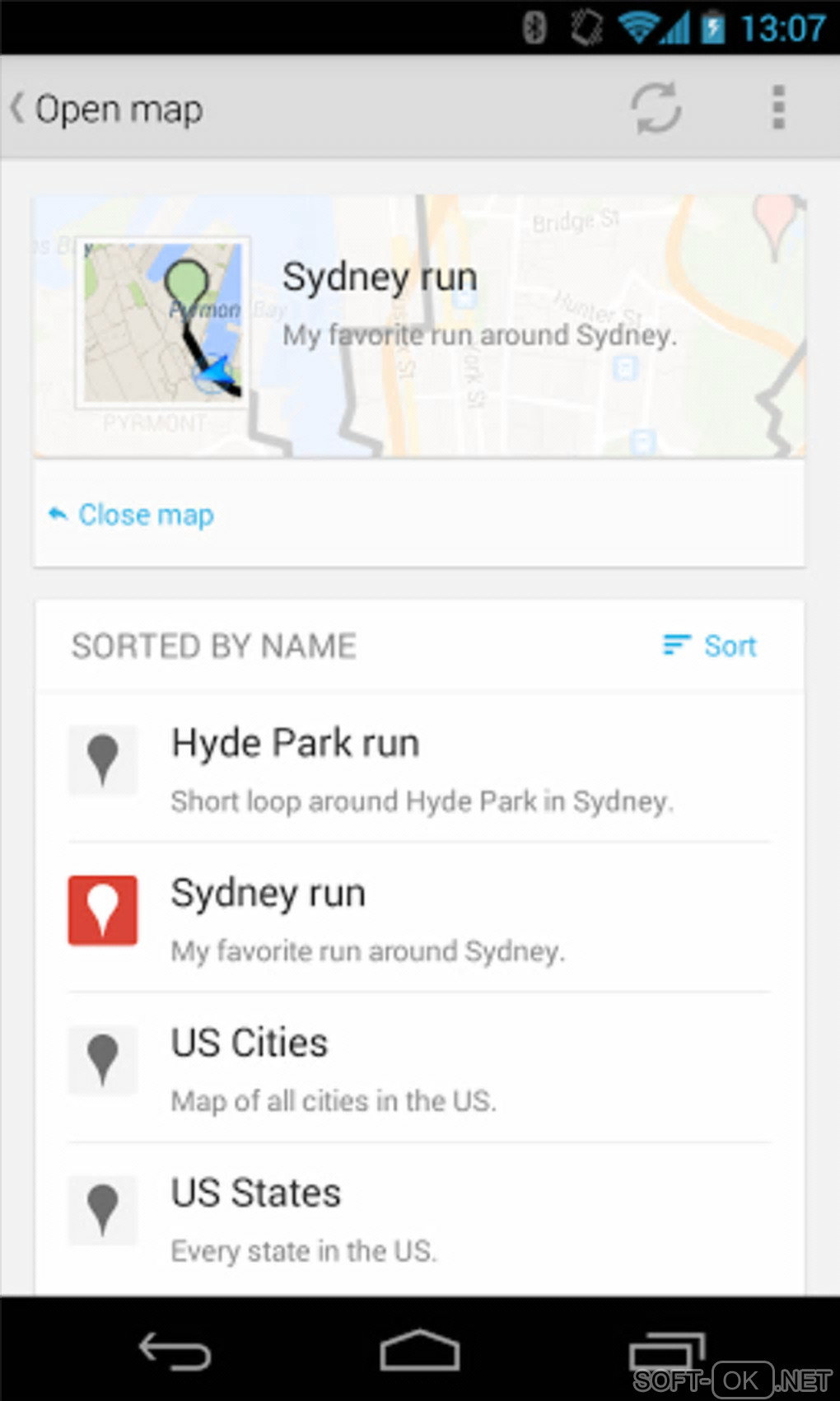Open the three-dot overflow menu
The image size is (840, 1401).
777,108
